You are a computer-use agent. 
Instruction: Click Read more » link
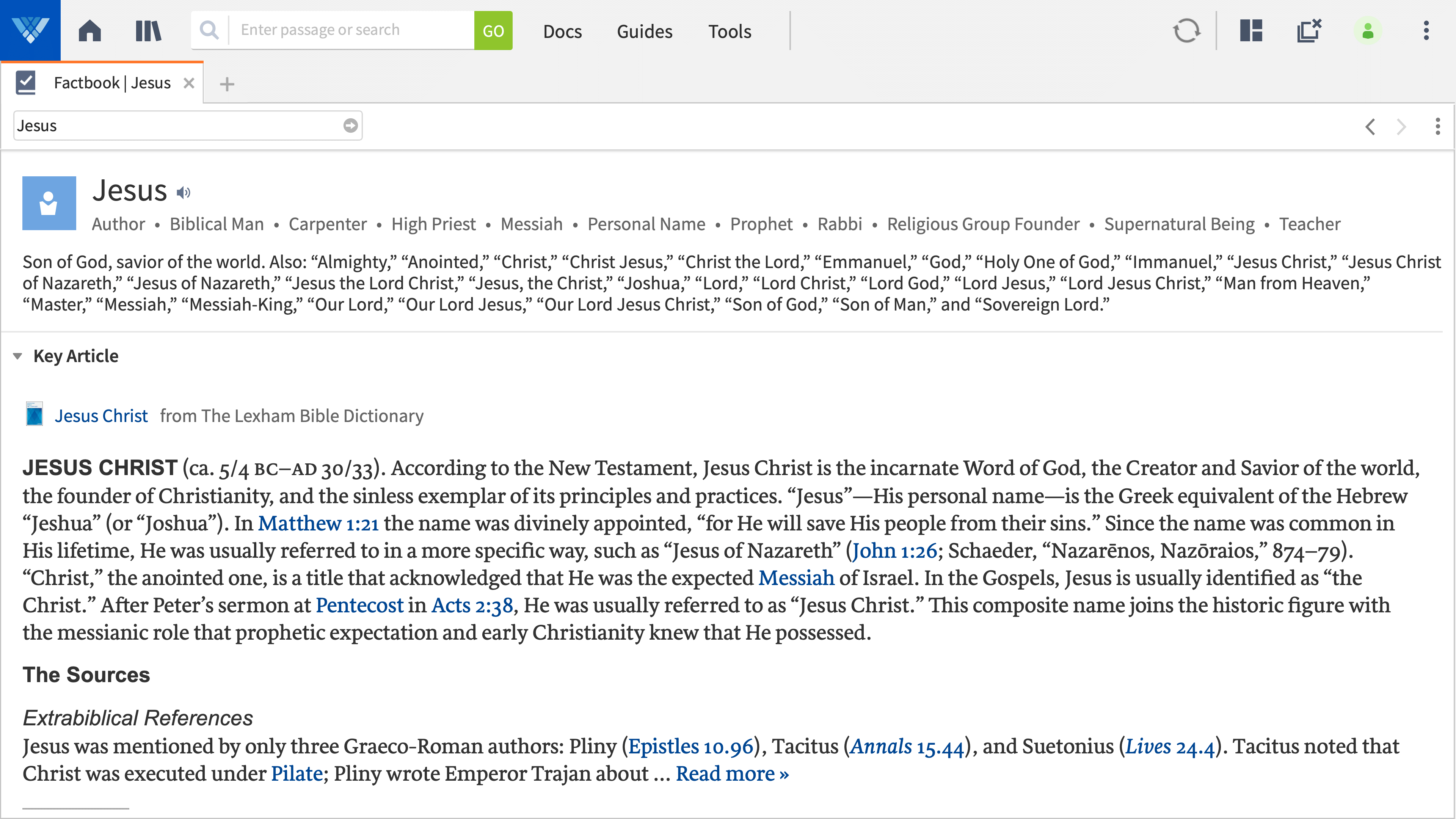[x=733, y=774]
